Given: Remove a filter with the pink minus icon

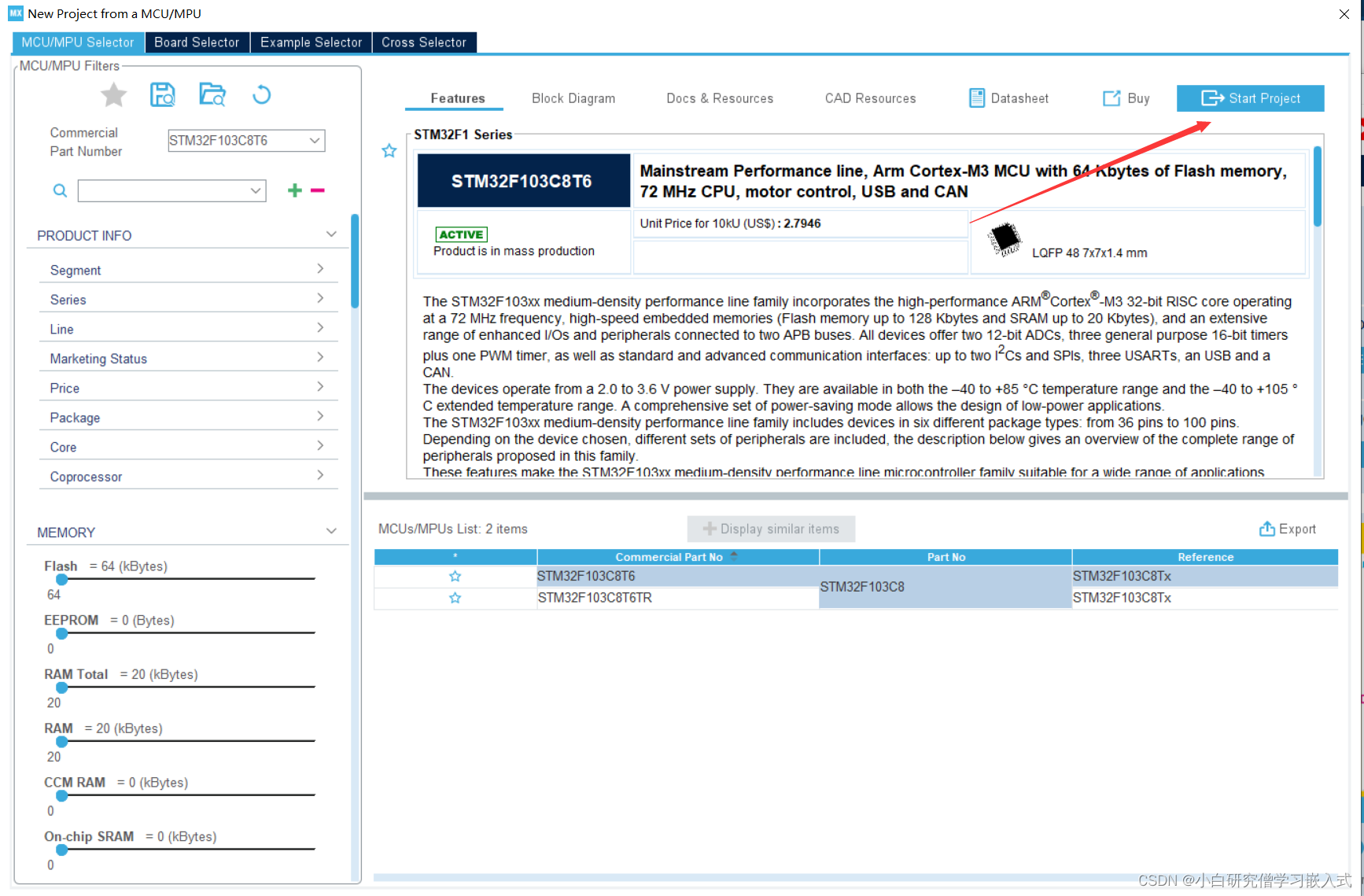Looking at the screenshot, I should [x=318, y=190].
